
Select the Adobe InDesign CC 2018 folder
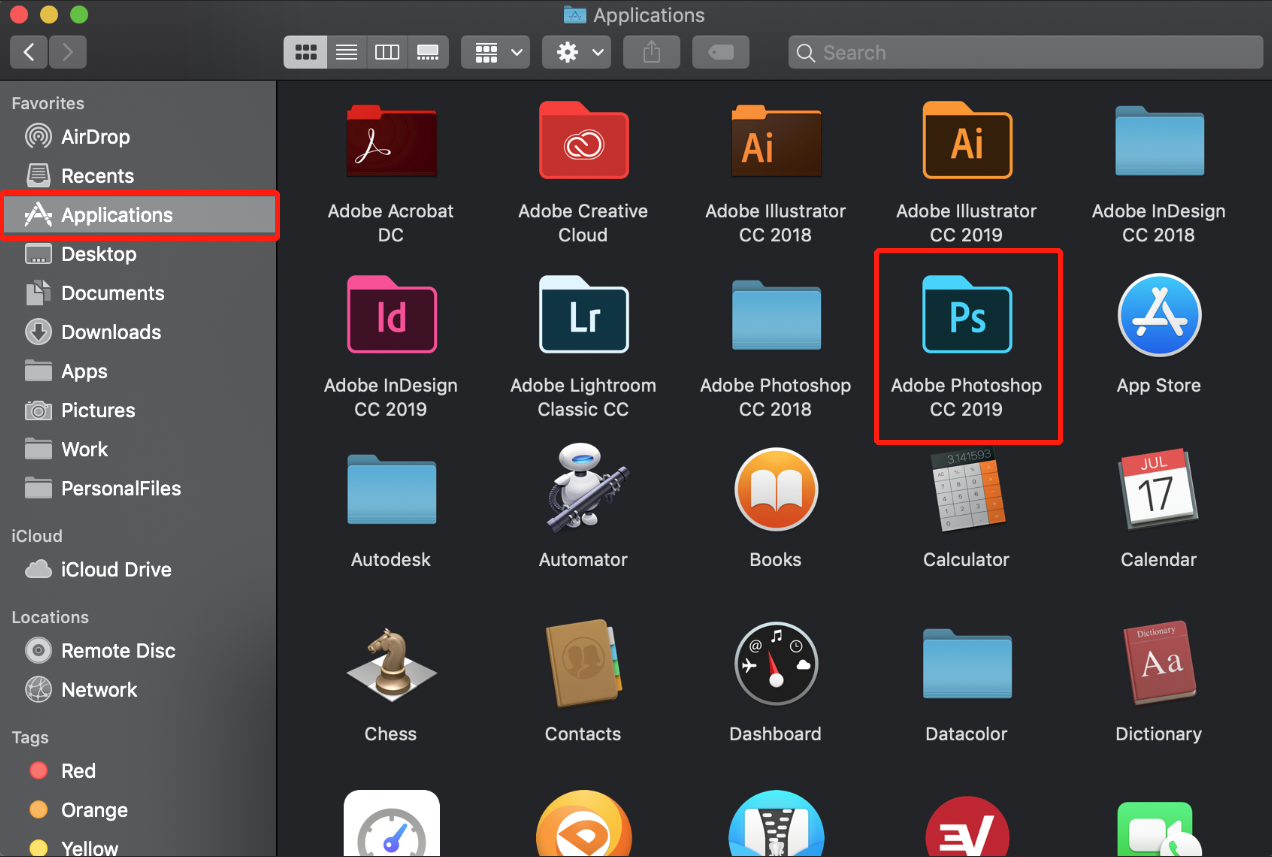click(1159, 142)
